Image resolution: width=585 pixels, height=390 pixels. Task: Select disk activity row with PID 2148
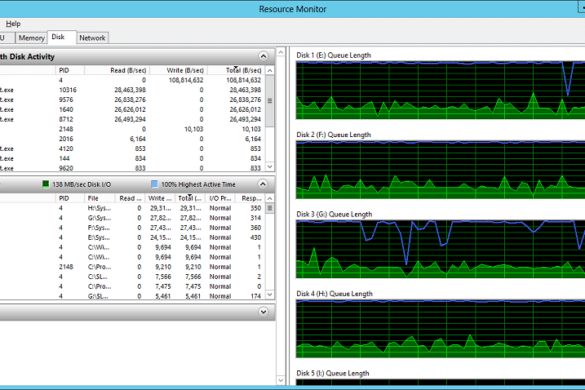132,267
